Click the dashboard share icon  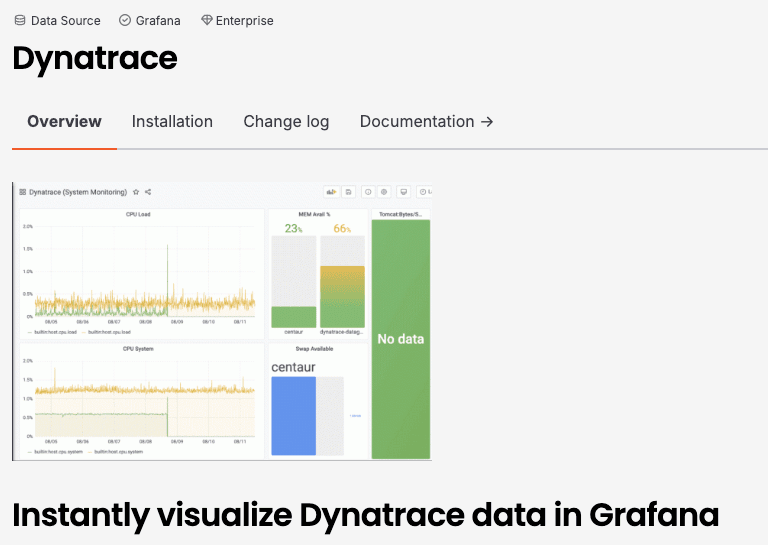[x=148, y=192]
